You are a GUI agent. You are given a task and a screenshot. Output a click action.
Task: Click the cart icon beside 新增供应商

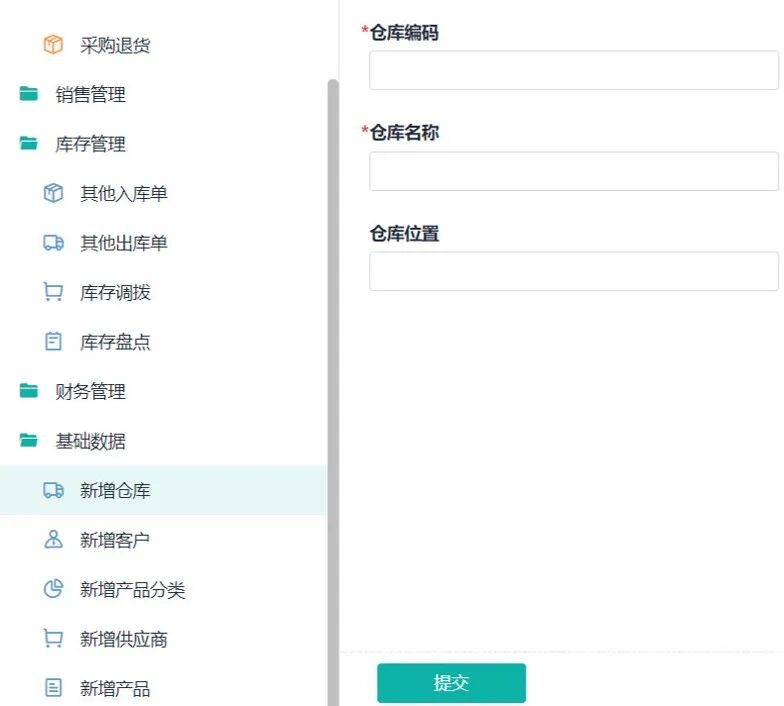coord(53,638)
